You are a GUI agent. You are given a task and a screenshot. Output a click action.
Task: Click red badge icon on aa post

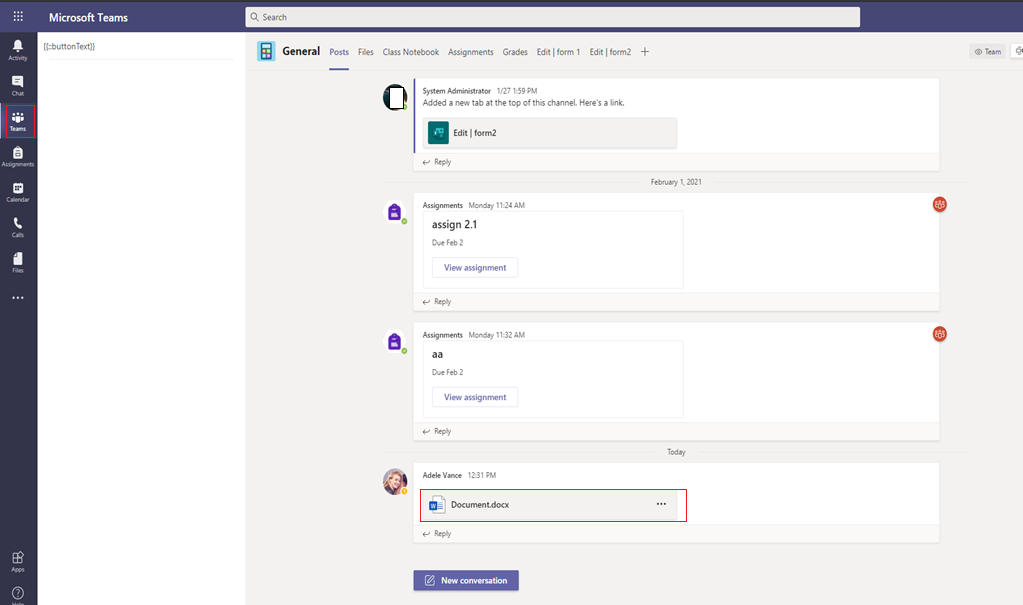coord(939,334)
